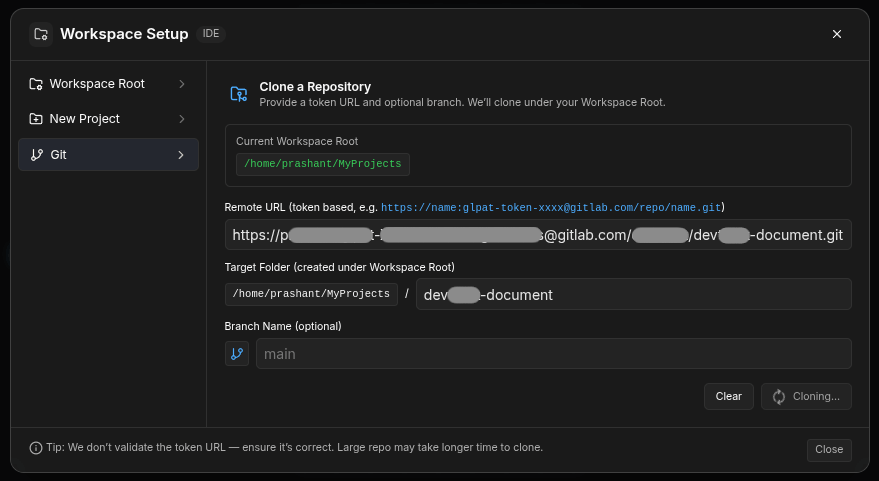Click the IDE badge in title
The width and height of the screenshot is (879, 481).
211,34
